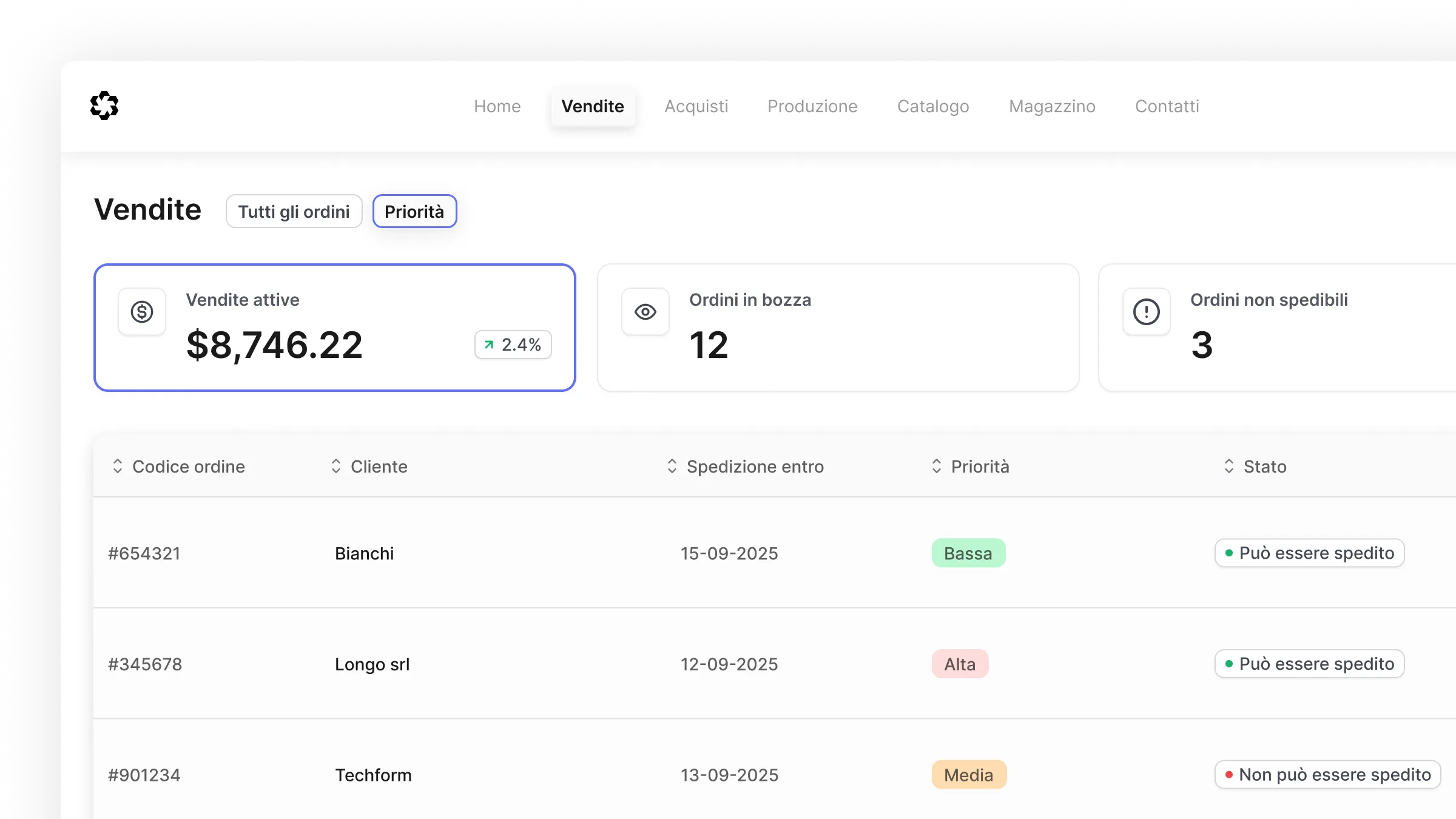Click the exclamation alert icon in Ordini non spedibili
The image size is (1456, 819).
coord(1146,312)
